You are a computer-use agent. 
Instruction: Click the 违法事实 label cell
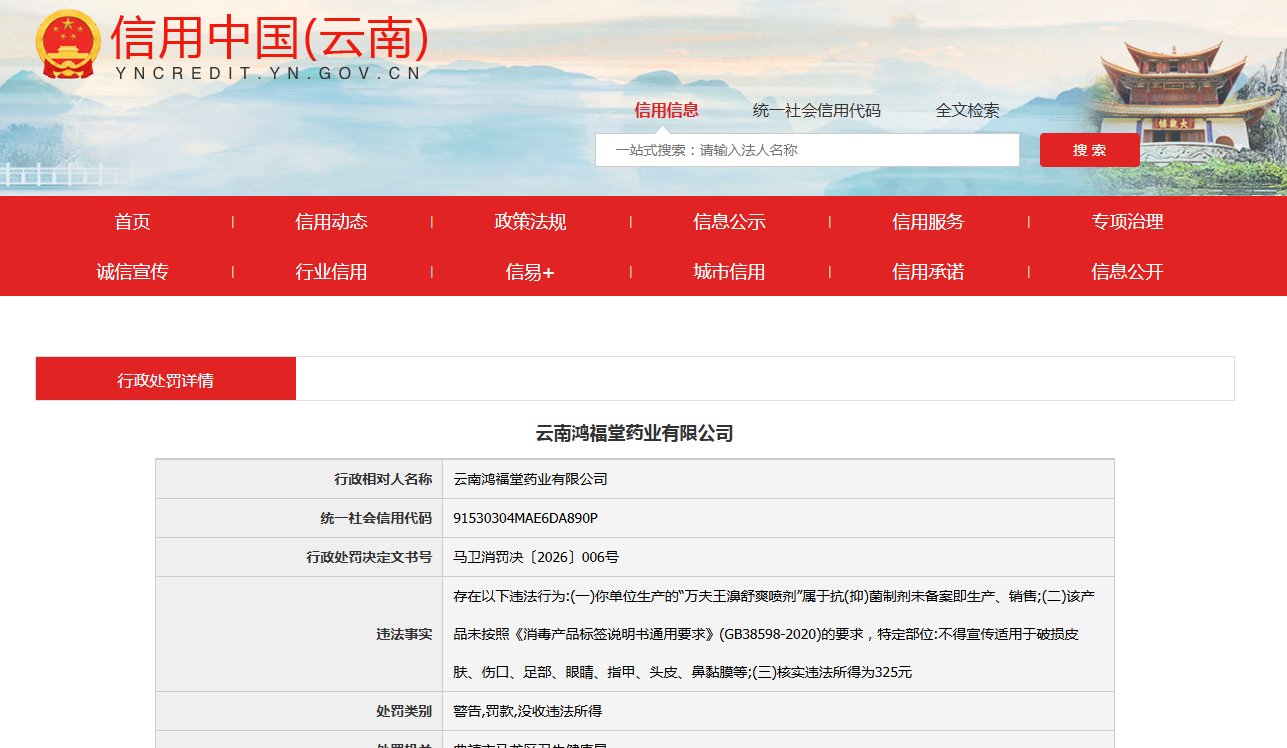point(299,634)
